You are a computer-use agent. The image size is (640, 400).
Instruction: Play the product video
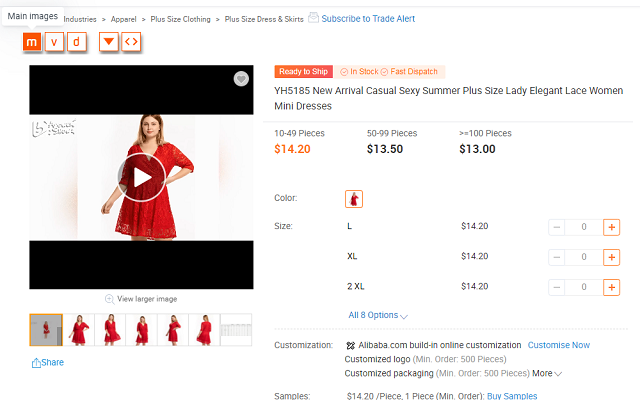[x=141, y=177]
